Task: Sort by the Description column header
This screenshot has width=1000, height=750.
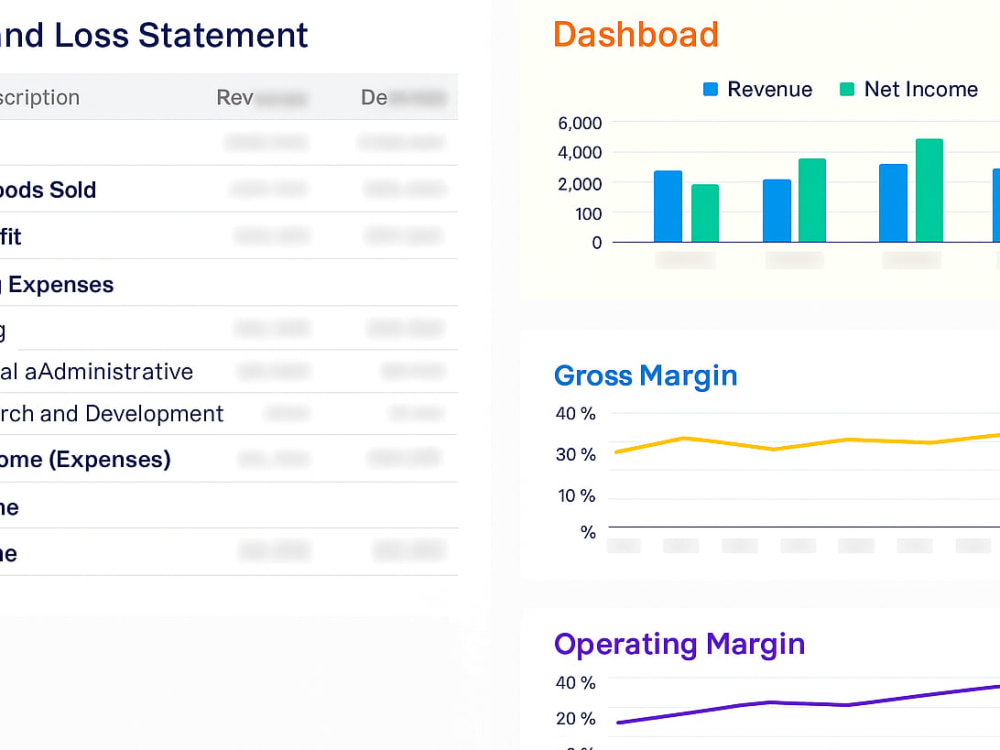Action: [40, 98]
